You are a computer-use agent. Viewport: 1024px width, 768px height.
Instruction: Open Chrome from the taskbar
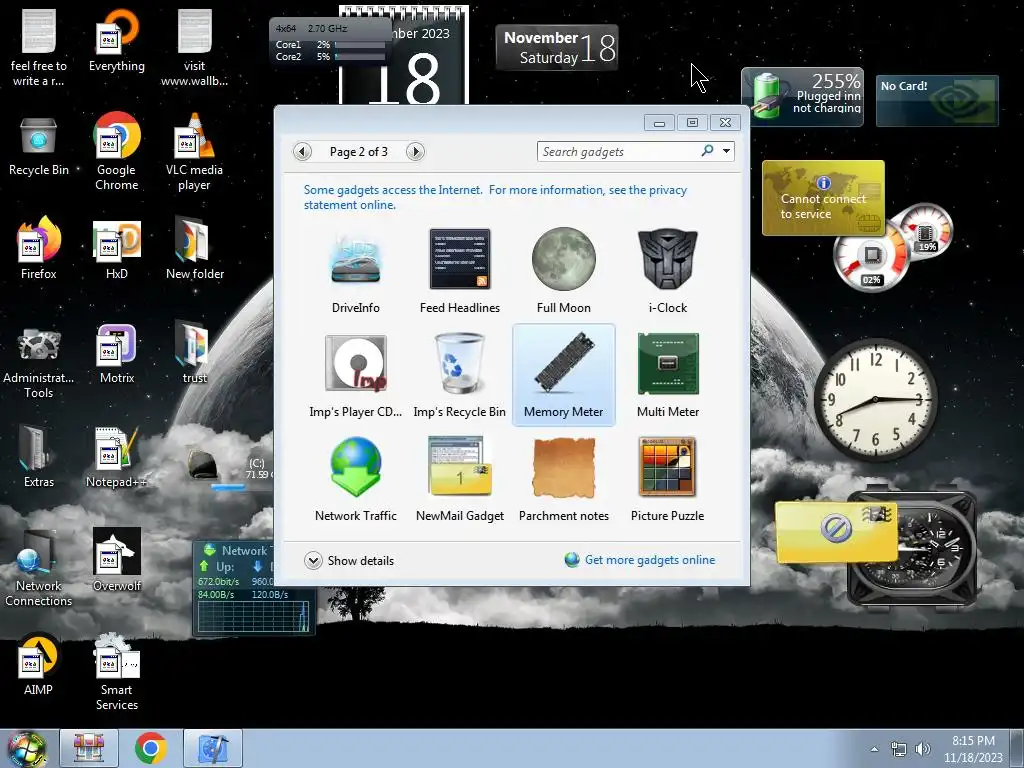tap(151, 748)
